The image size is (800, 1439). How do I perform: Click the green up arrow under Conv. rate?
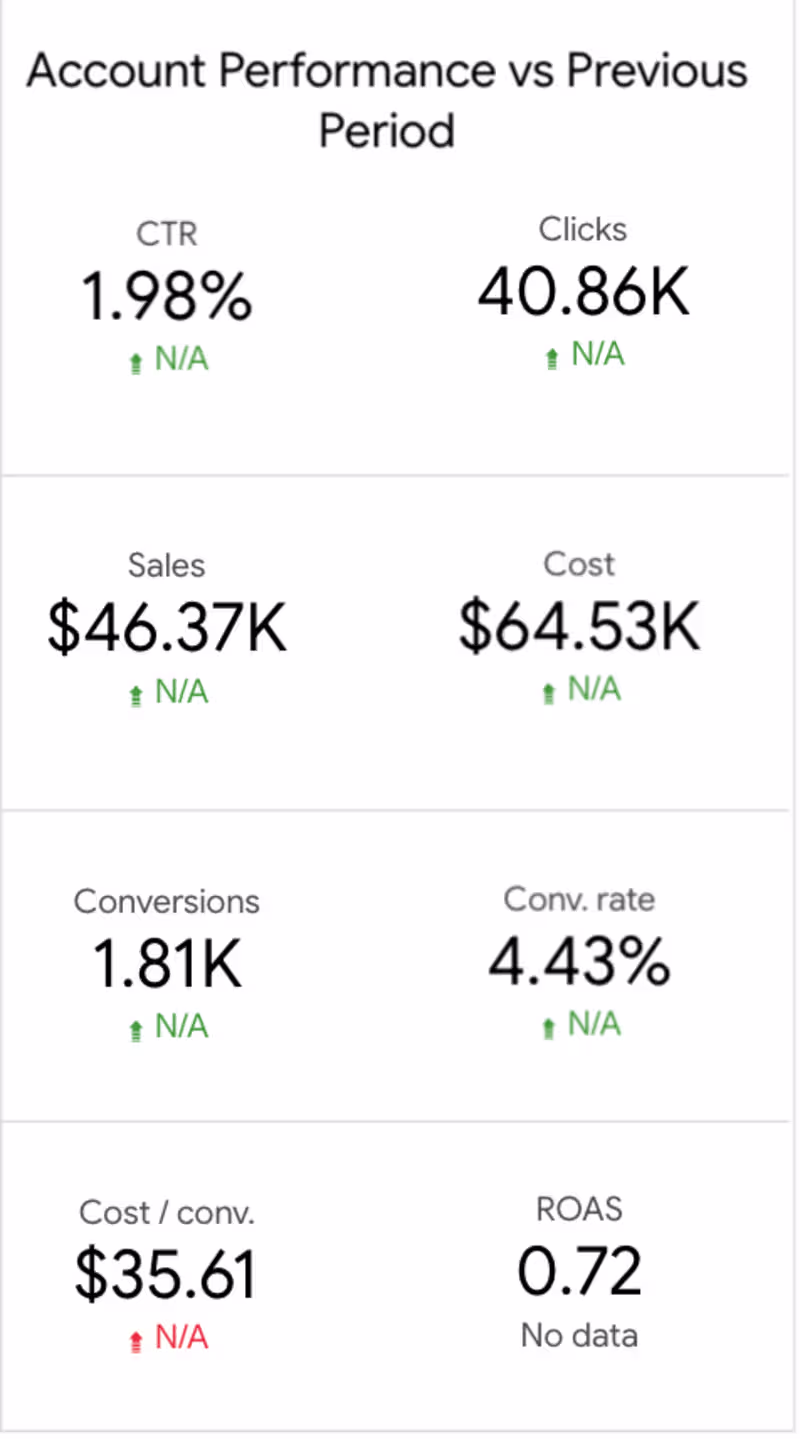(x=549, y=1028)
